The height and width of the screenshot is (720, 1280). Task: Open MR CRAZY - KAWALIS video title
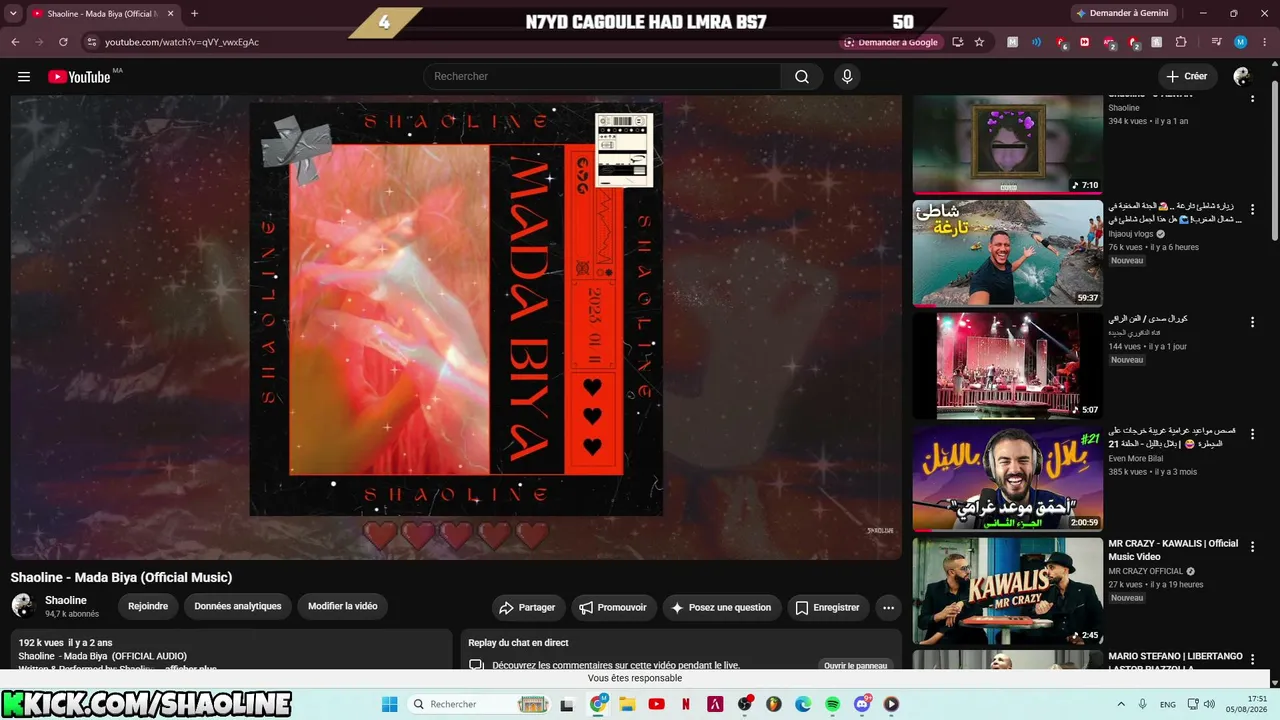point(1173,550)
